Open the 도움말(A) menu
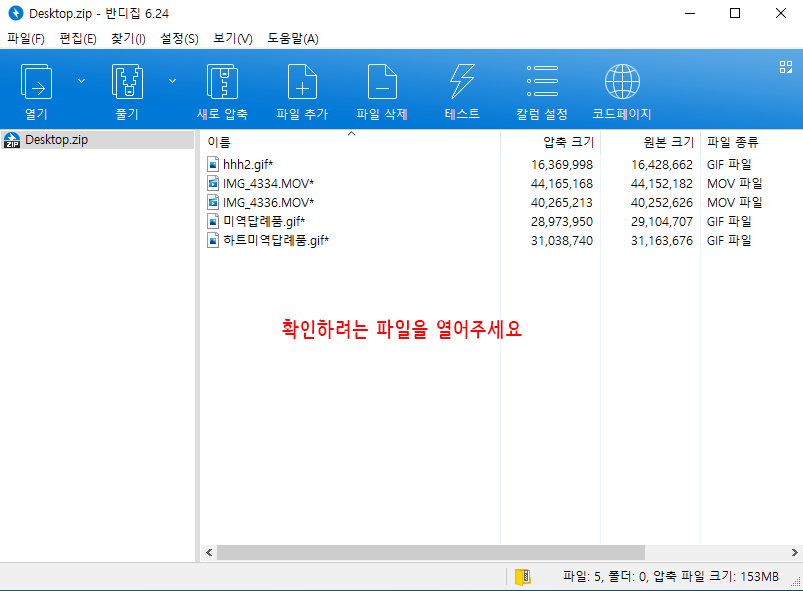 (293, 38)
